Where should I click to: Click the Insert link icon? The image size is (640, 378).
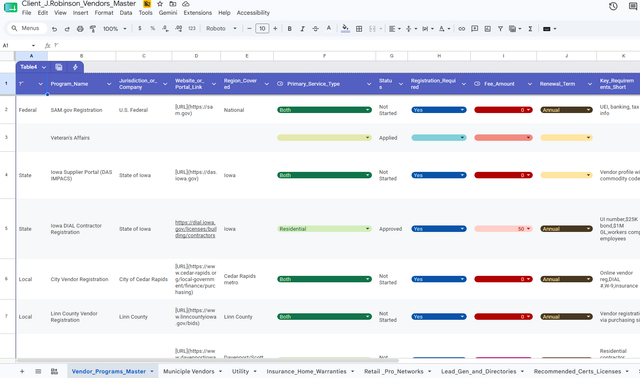[461, 29]
